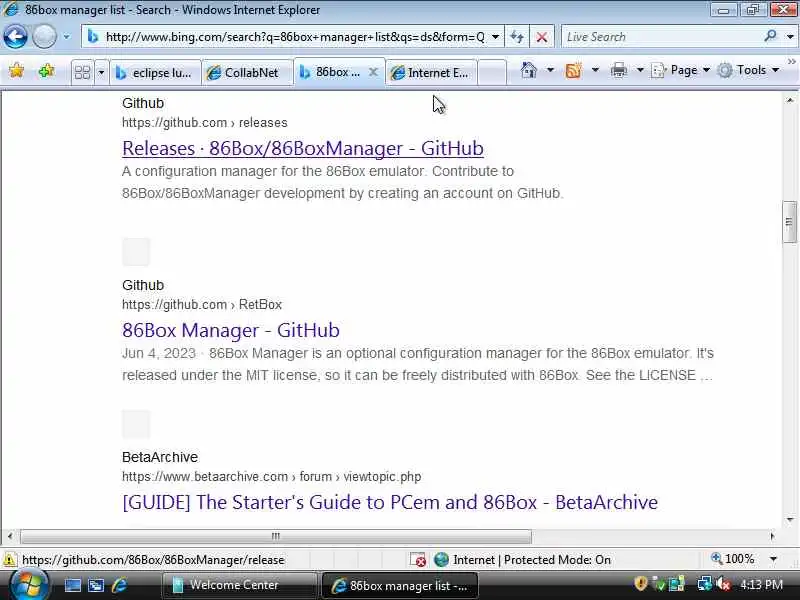Click the browser Back button
800x600 pixels.
point(15,37)
